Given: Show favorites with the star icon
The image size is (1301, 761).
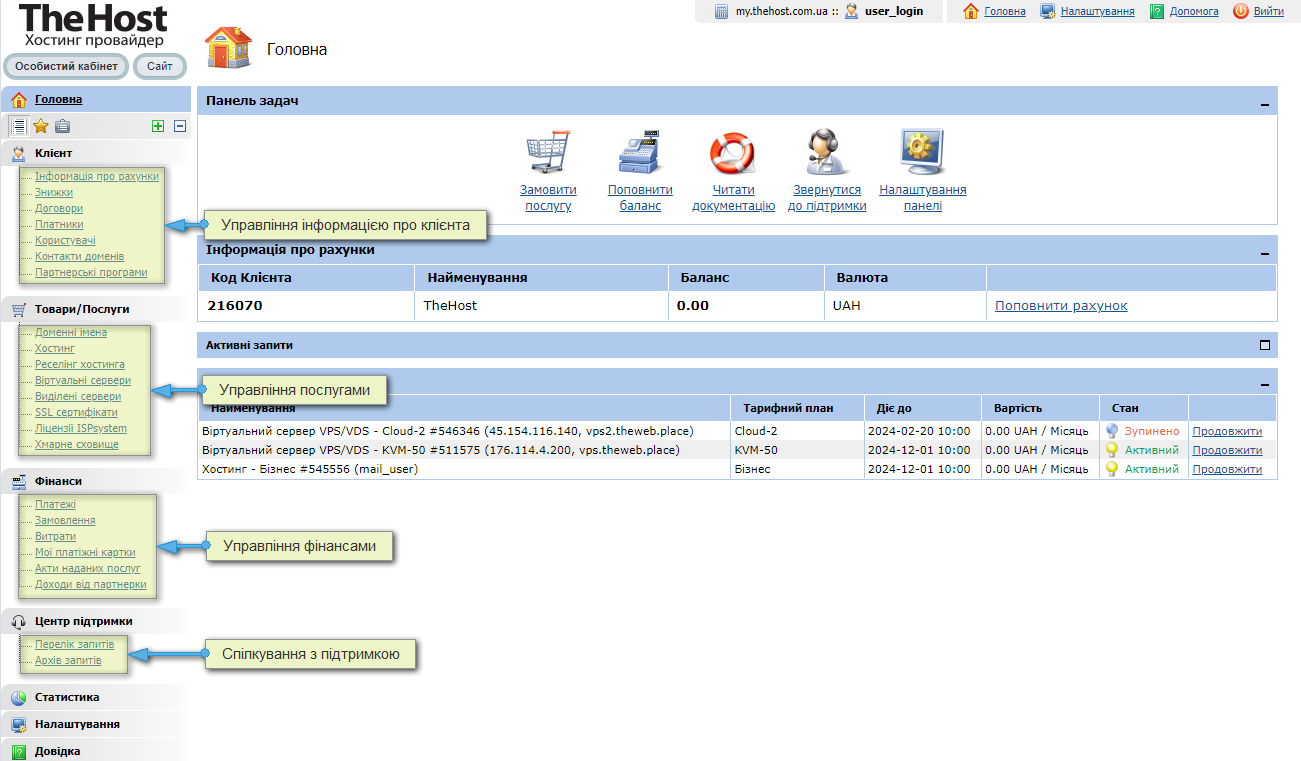Looking at the screenshot, I should [41, 126].
